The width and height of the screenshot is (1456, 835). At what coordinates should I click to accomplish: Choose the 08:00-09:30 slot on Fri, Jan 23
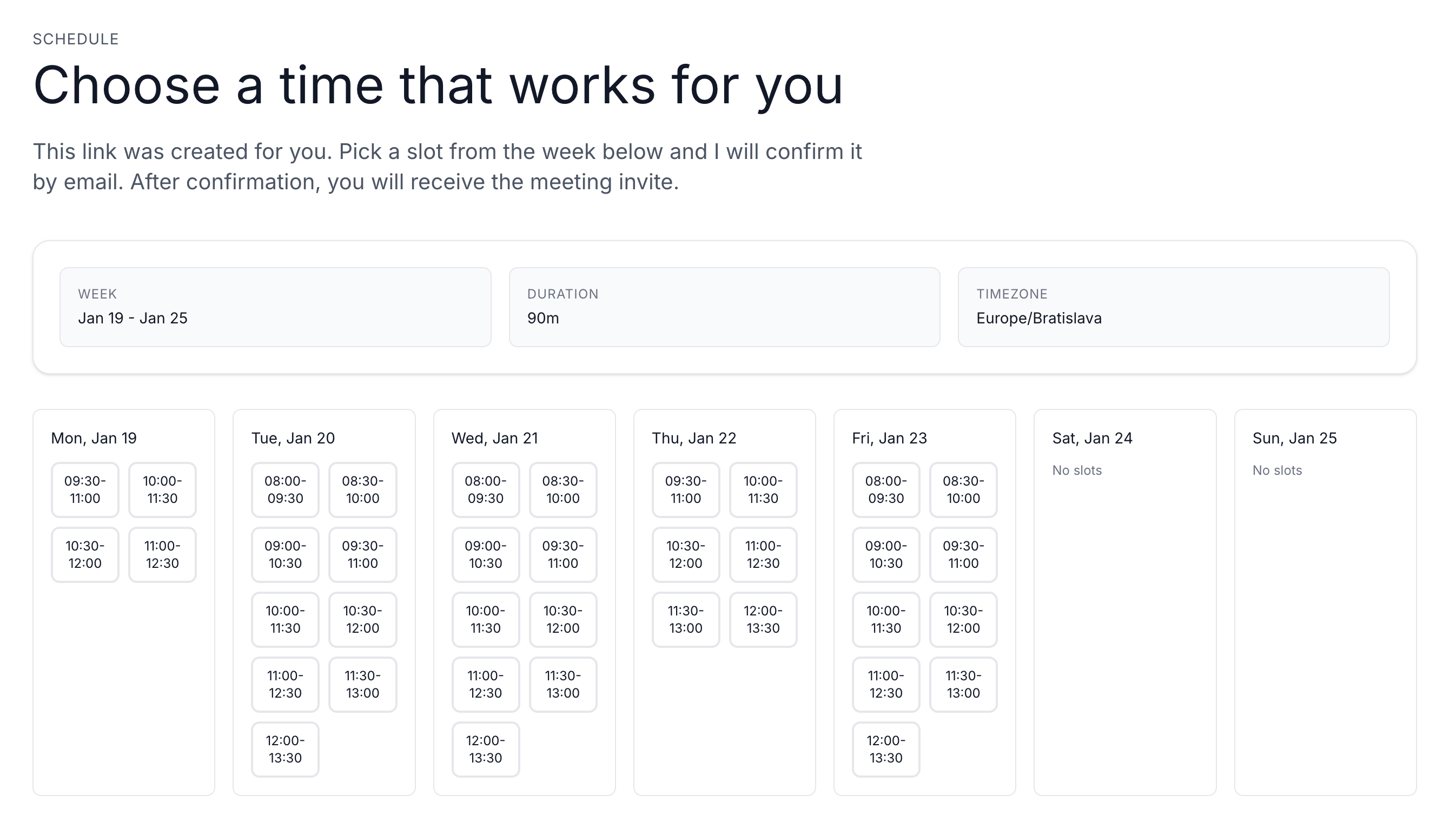(x=885, y=489)
